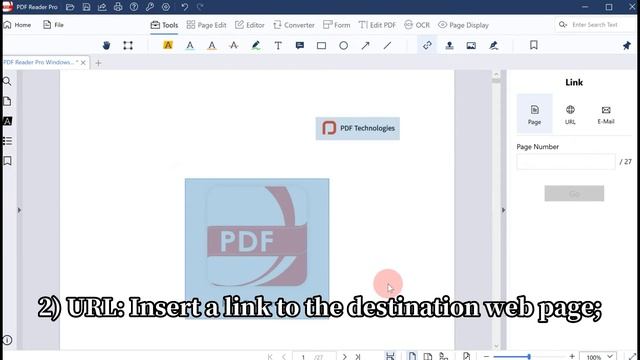Add a comment note annotation

[300, 45]
